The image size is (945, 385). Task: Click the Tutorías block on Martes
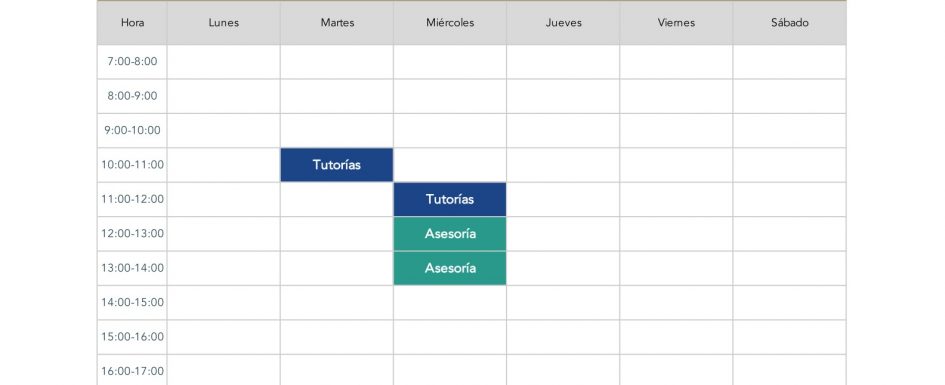coord(336,164)
